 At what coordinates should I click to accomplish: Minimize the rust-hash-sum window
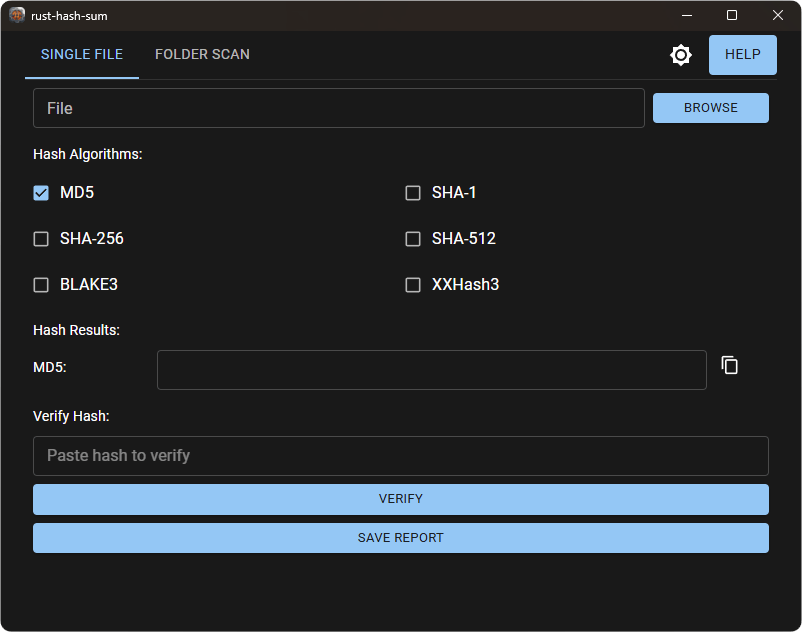(x=687, y=15)
